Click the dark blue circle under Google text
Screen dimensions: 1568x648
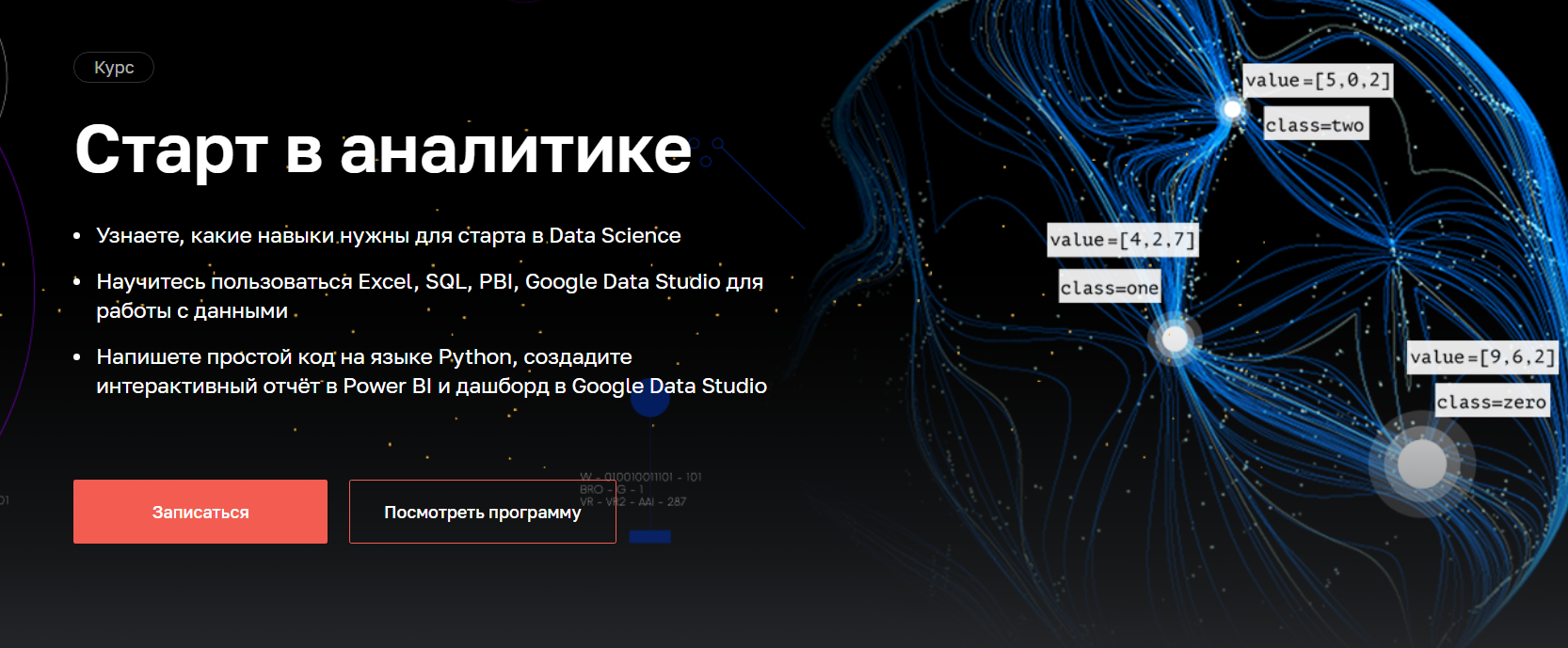(x=649, y=403)
